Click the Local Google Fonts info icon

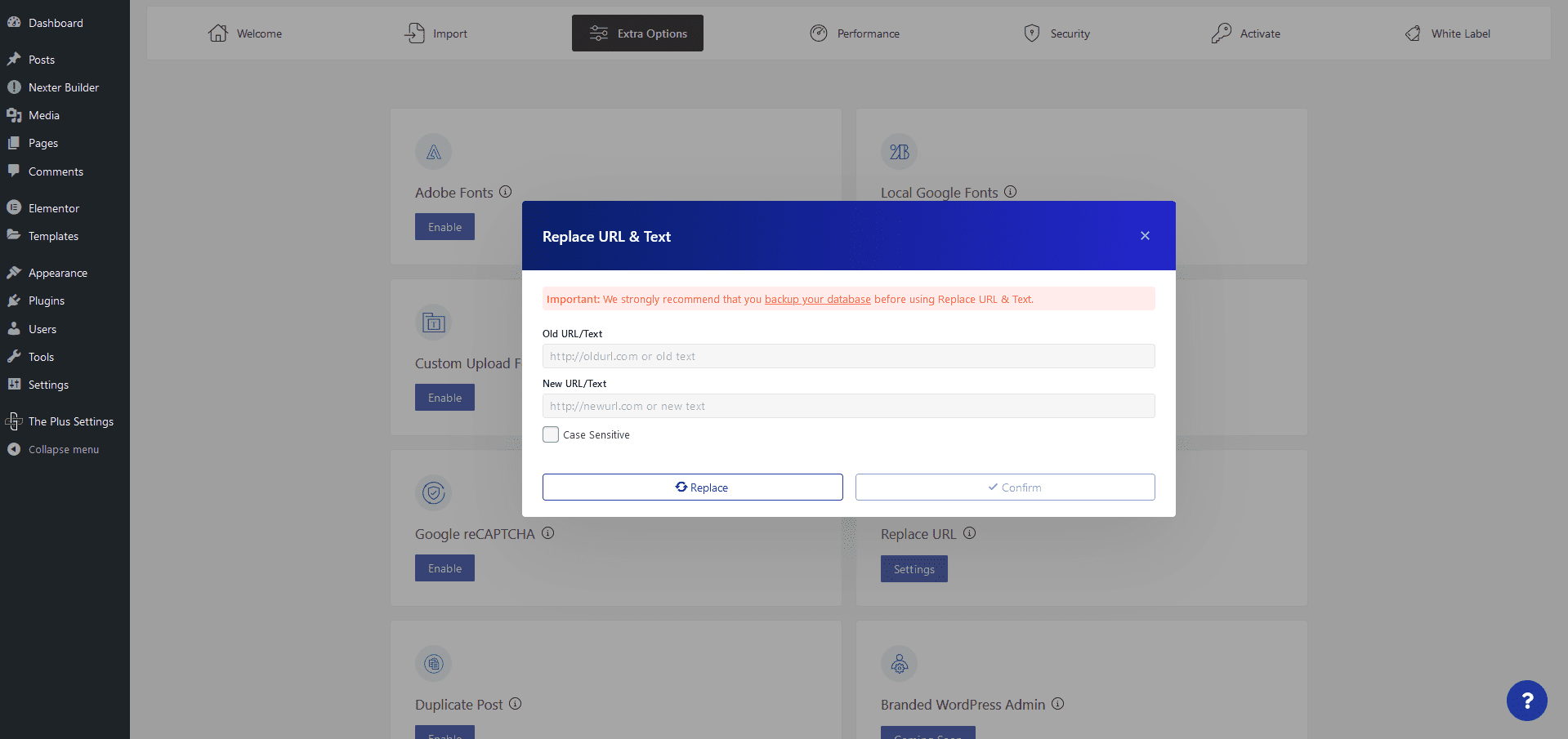tap(1011, 192)
